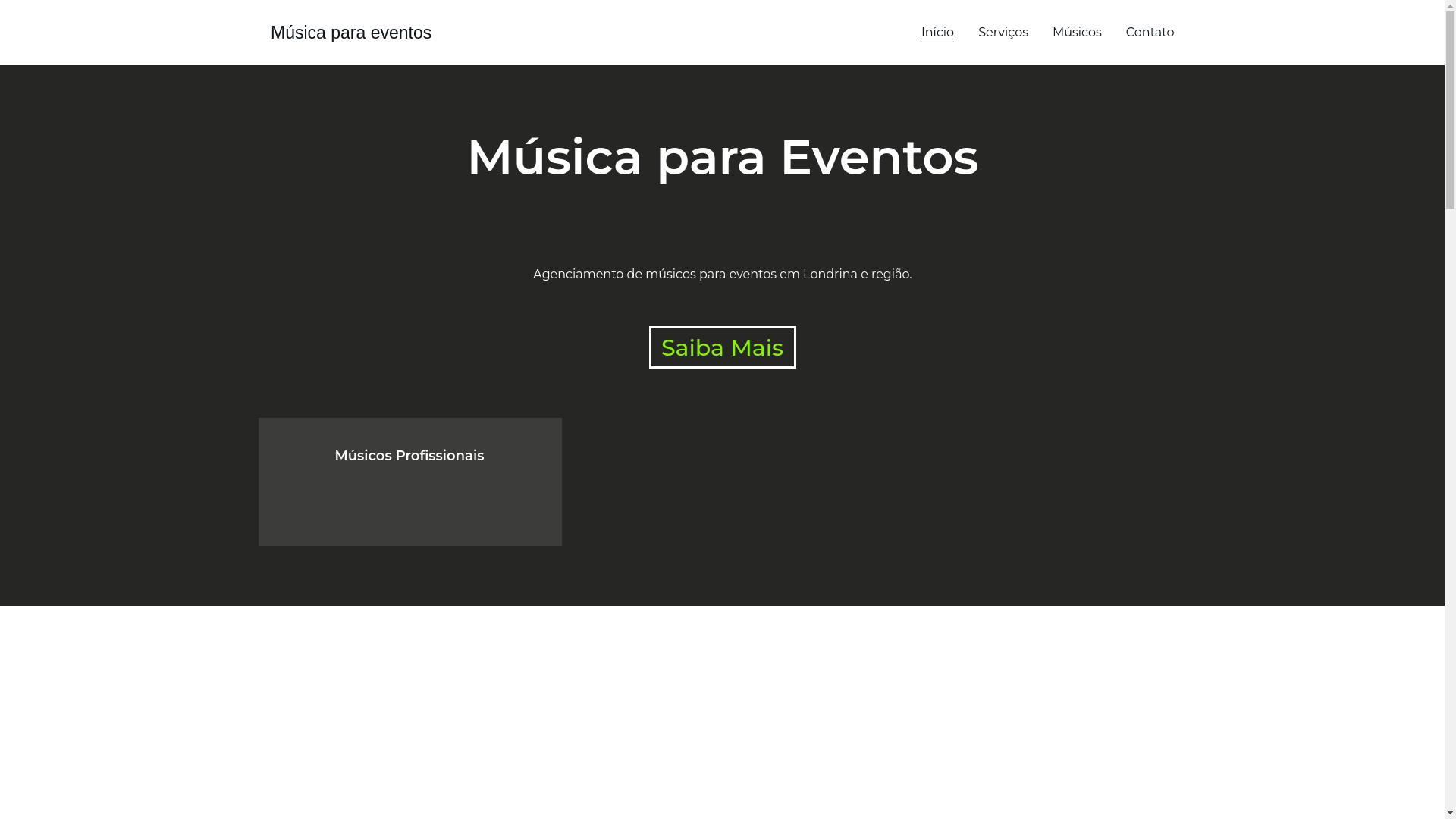Open the Início menu item
Image resolution: width=1456 pixels, height=819 pixels.
tap(937, 33)
